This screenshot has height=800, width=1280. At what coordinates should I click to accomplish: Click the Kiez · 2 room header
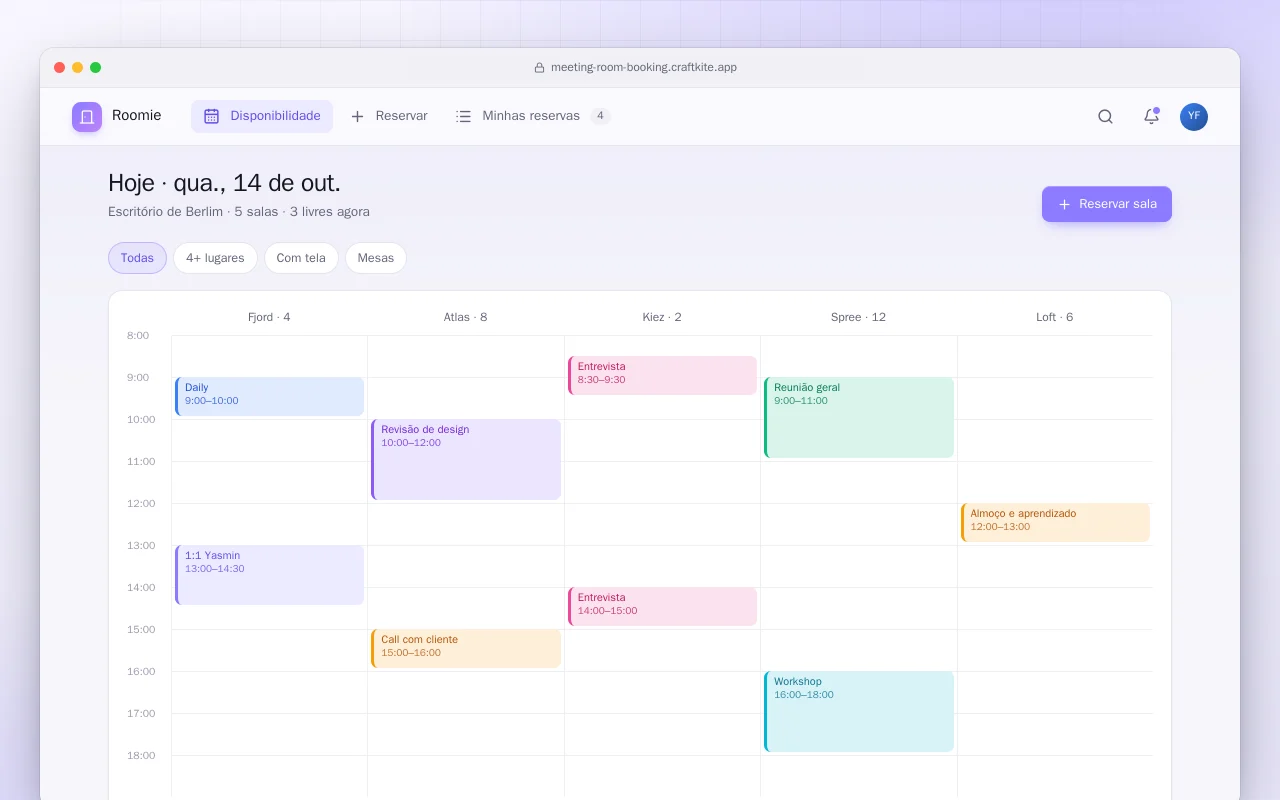pyautogui.click(x=662, y=317)
